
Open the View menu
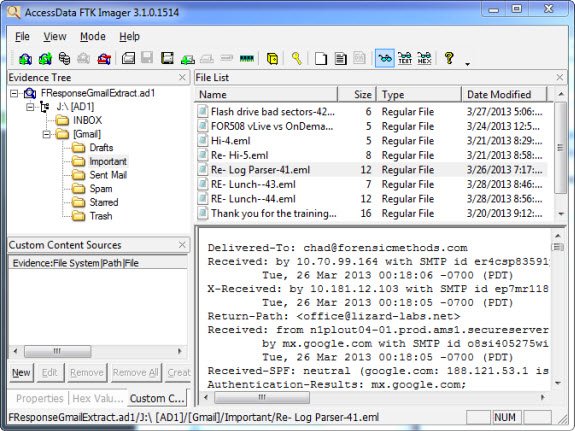pyautogui.click(x=55, y=36)
